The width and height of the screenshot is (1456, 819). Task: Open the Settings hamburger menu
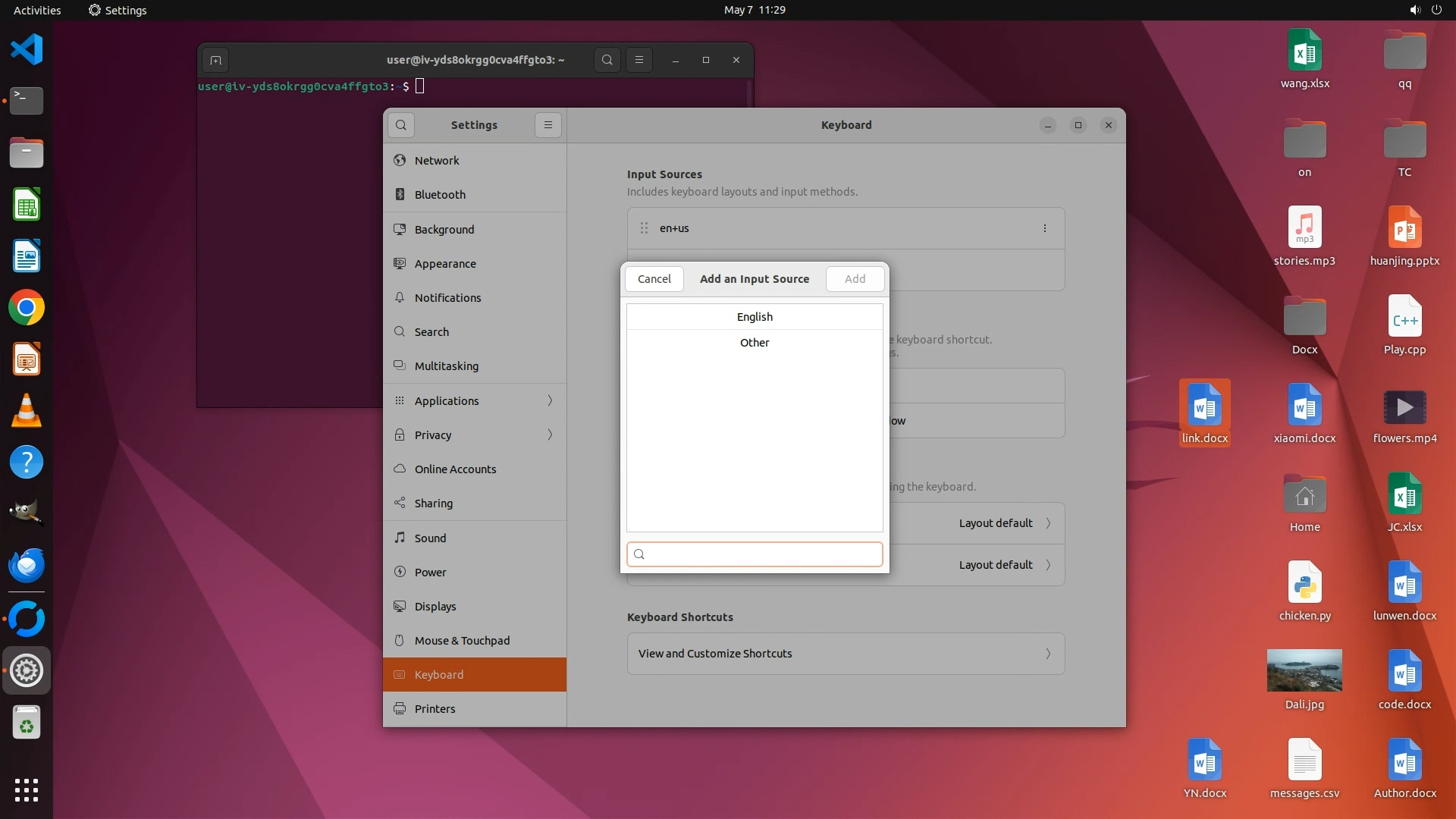pyautogui.click(x=548, y=125)
